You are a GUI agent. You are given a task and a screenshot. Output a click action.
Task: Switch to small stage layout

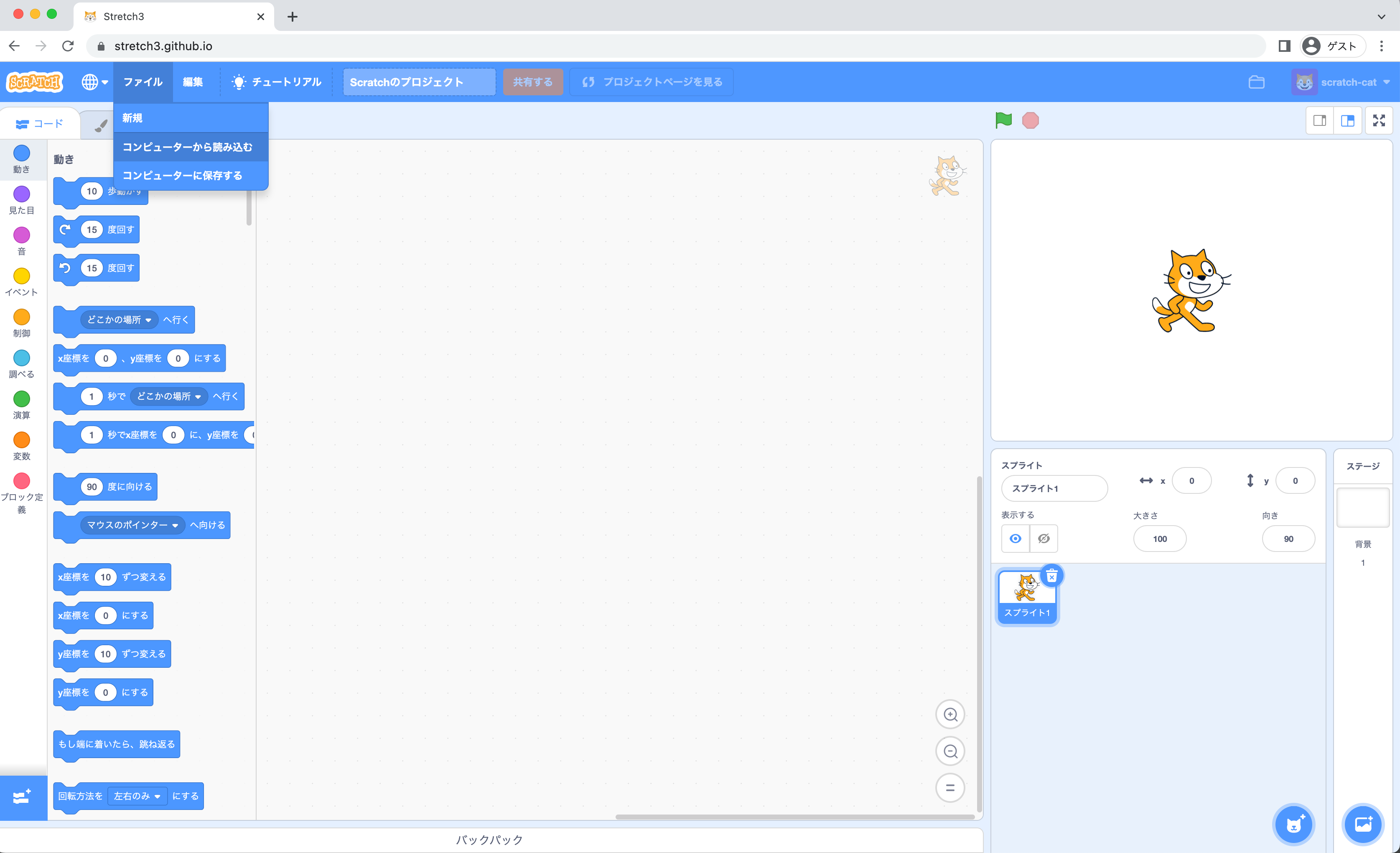[1319, 120]
